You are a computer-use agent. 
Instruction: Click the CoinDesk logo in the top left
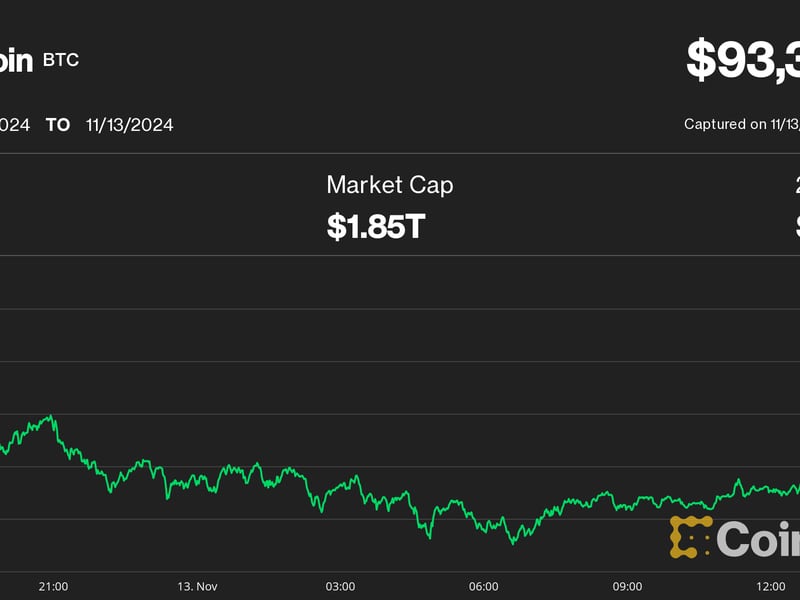point(14,60)
